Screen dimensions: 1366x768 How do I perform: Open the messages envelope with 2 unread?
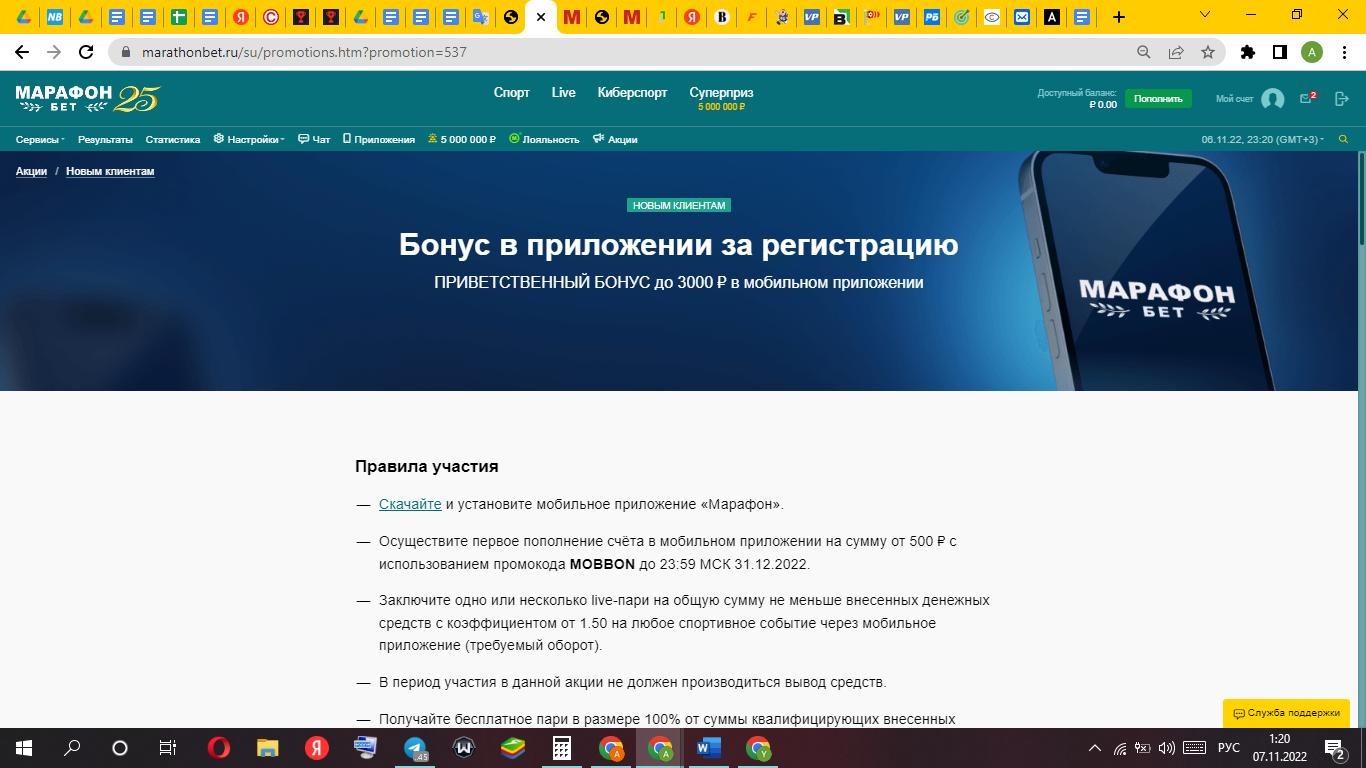1307,98
